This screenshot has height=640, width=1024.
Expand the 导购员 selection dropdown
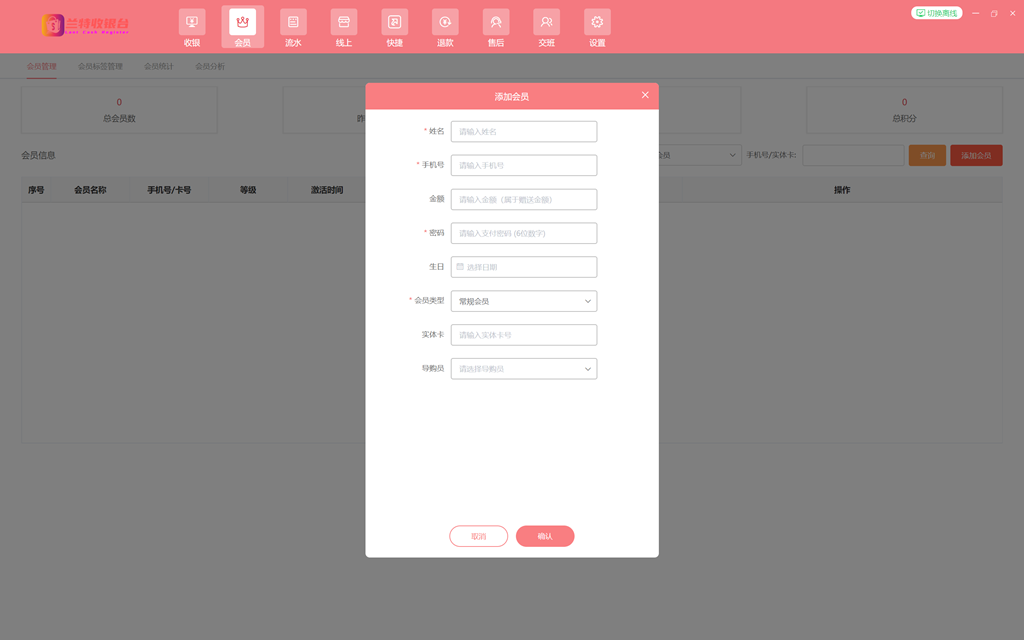pyautogui.click(x=524, y=369)
